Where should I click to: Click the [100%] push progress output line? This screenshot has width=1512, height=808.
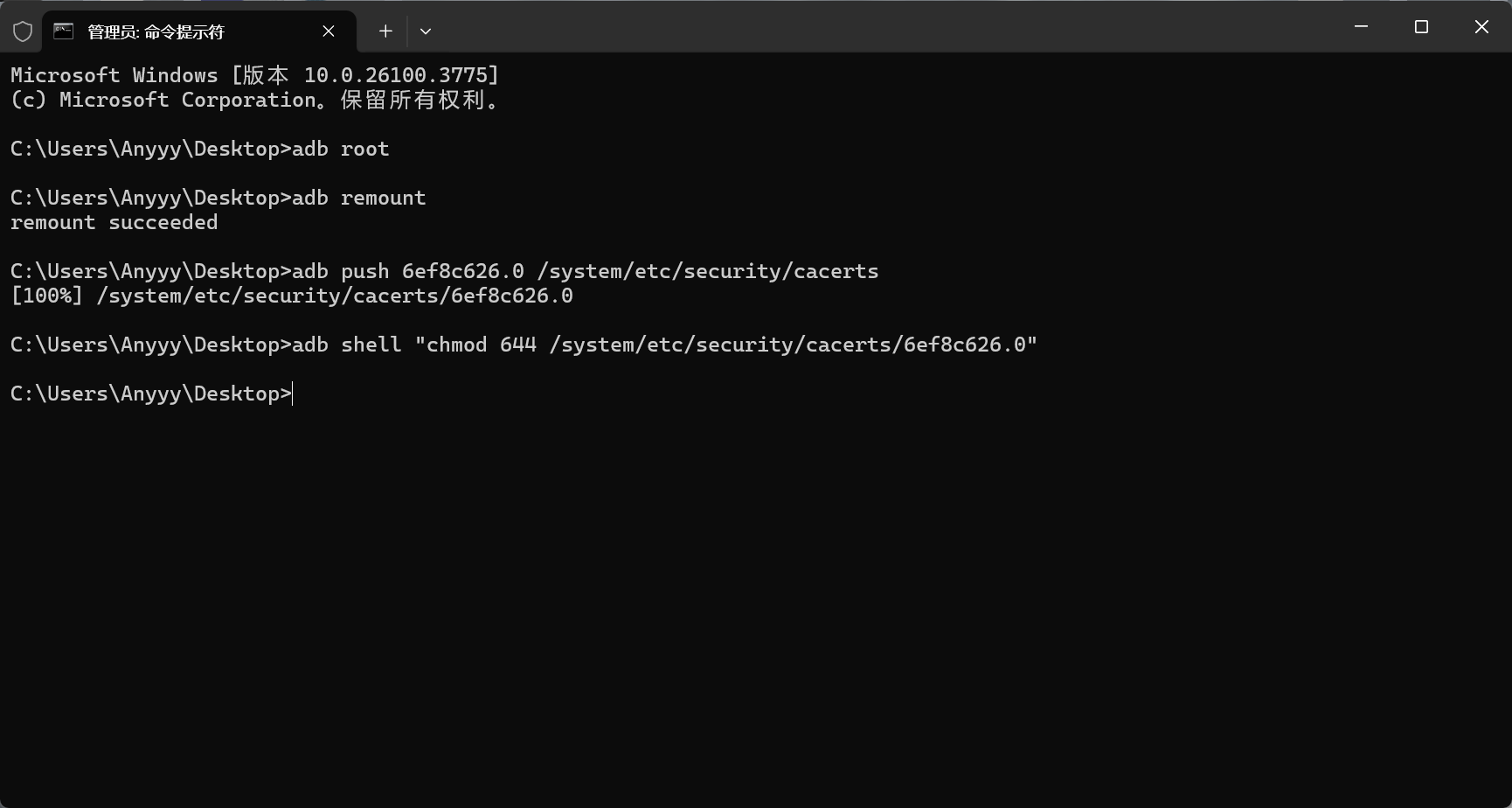click(x=292, y=296)
